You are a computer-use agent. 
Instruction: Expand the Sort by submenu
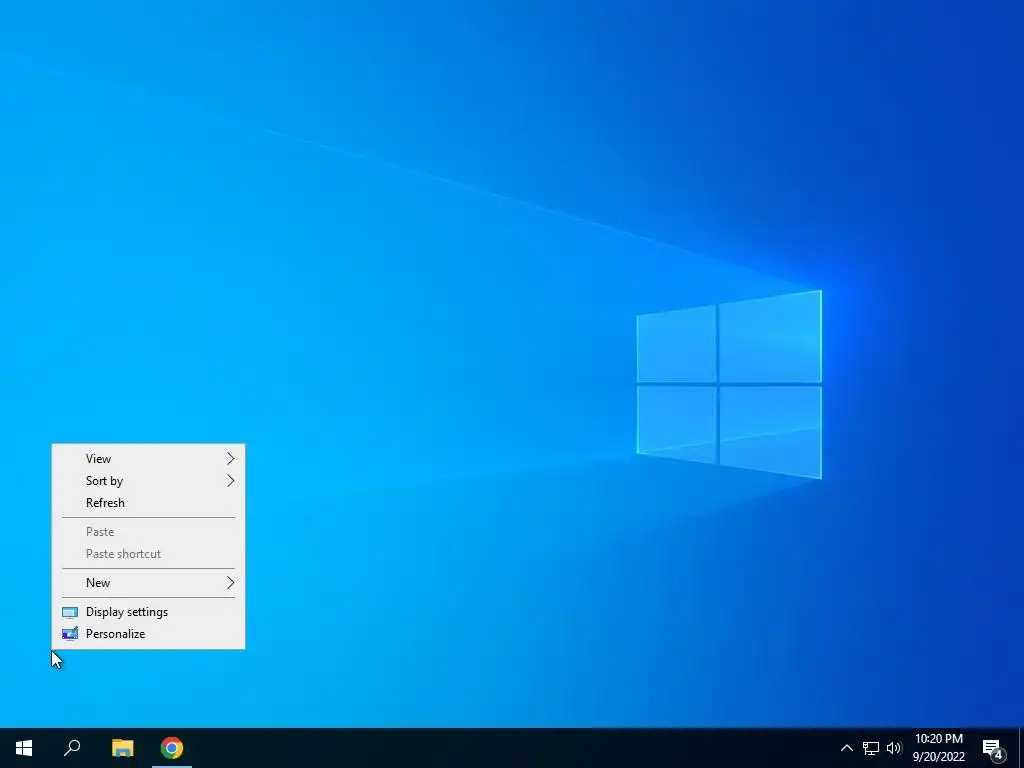148,481
